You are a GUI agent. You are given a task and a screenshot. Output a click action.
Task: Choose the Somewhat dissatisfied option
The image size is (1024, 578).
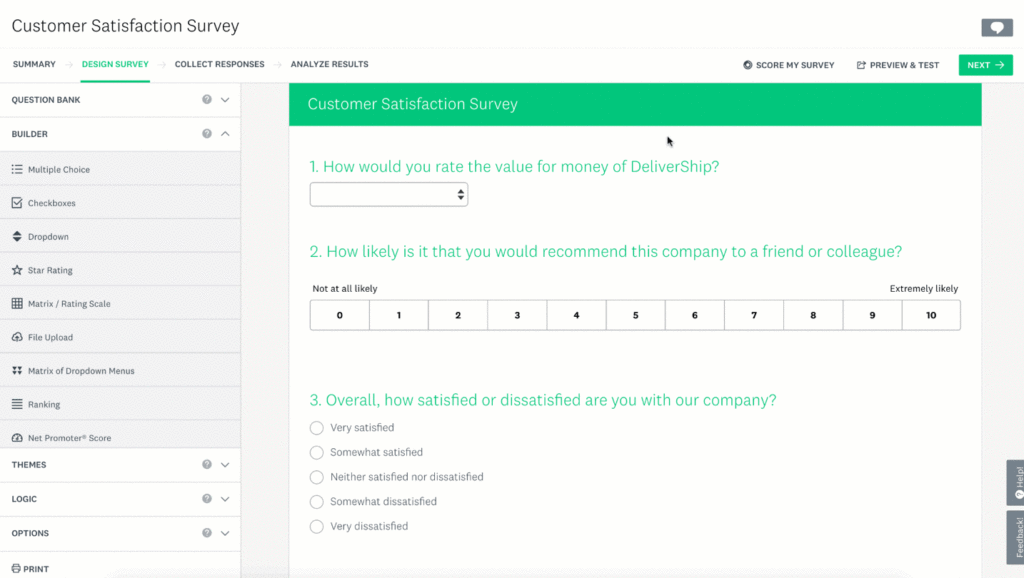pyautogui.click(x=317, y=502)
